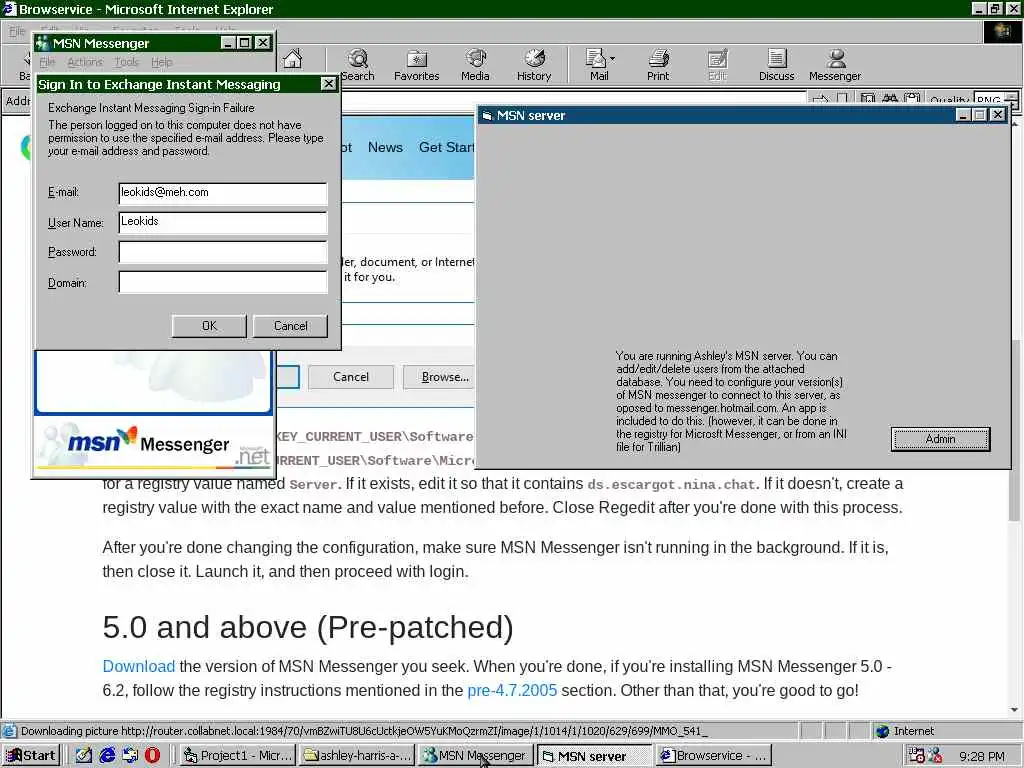Follow the News link on the web page
This screenshot has height=768, width=1024.
click(x=385, y=148)
